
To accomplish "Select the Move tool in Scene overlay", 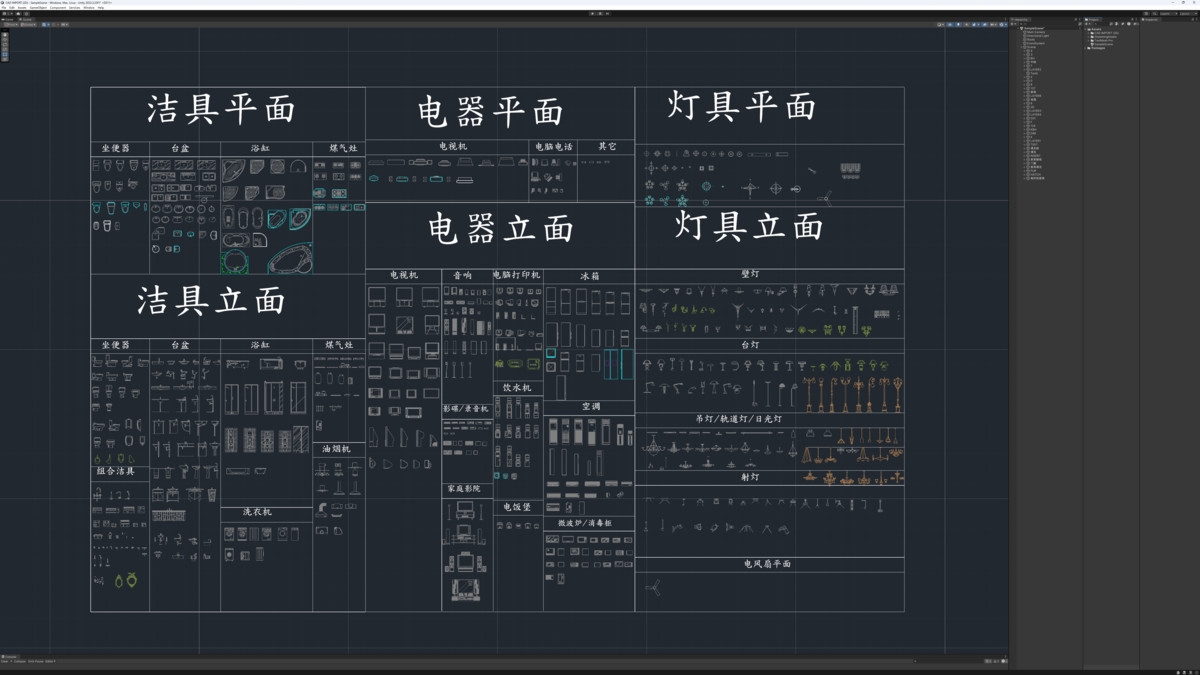I will 5,40.
